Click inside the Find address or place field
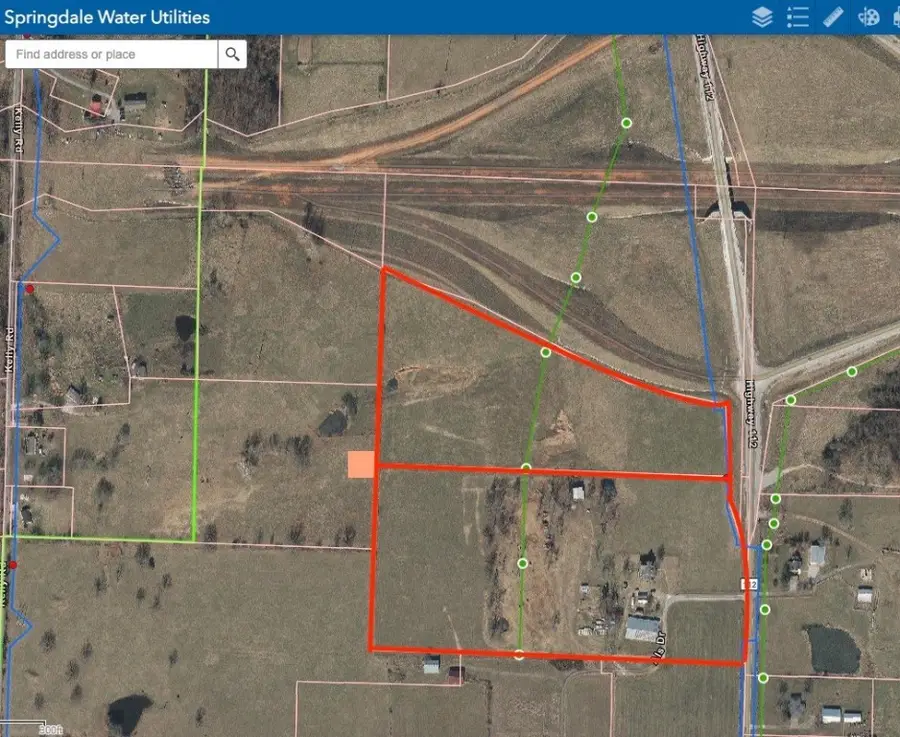The width and height of the screenshot is (900, 737). 110,53
